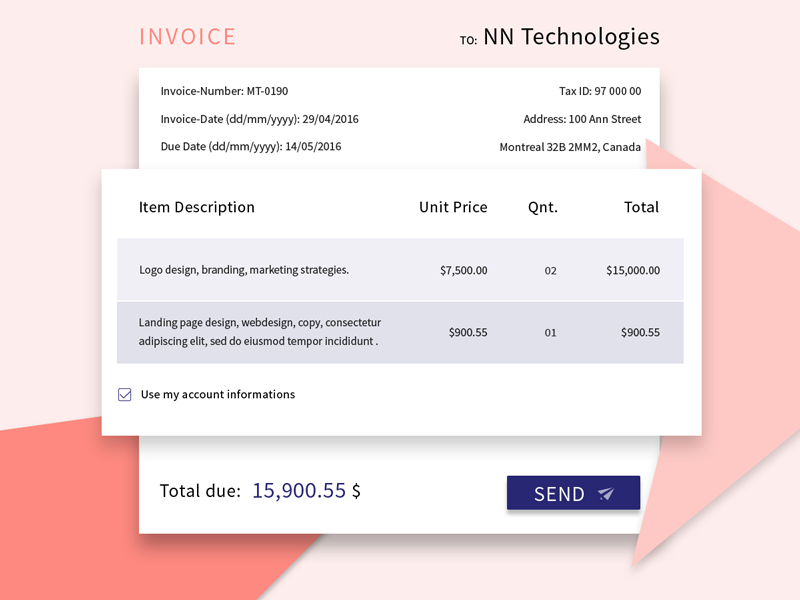This screenshot has width=800, height=600.
Task: Click the $900.55 unit price cell
Action: coord(468,332)
